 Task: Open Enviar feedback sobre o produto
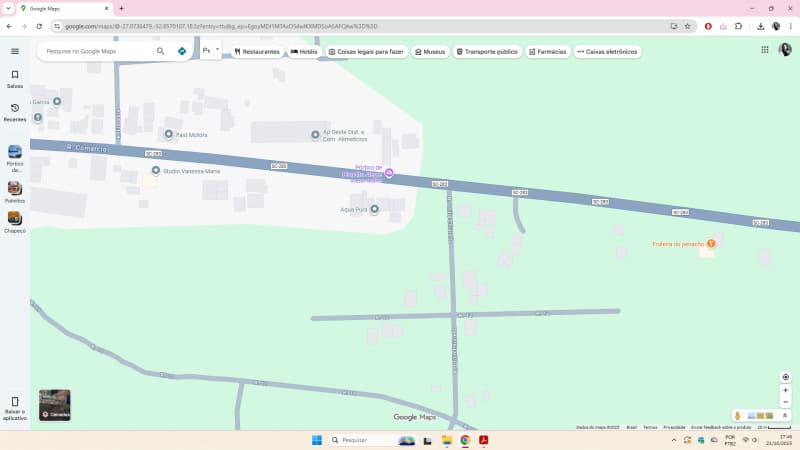(721, 427)
